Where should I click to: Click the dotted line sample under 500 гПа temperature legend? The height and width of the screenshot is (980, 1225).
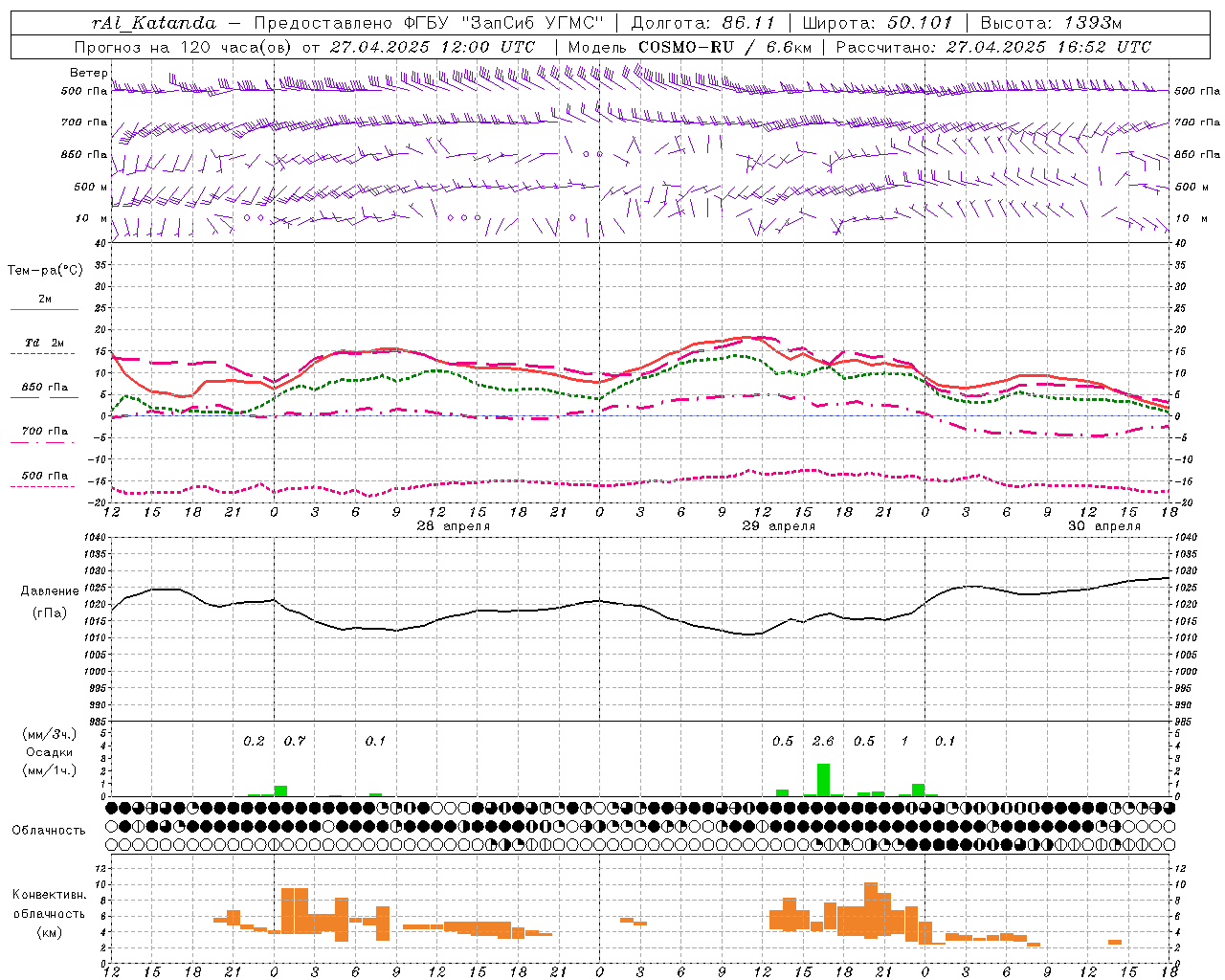(x=44, y=486)
